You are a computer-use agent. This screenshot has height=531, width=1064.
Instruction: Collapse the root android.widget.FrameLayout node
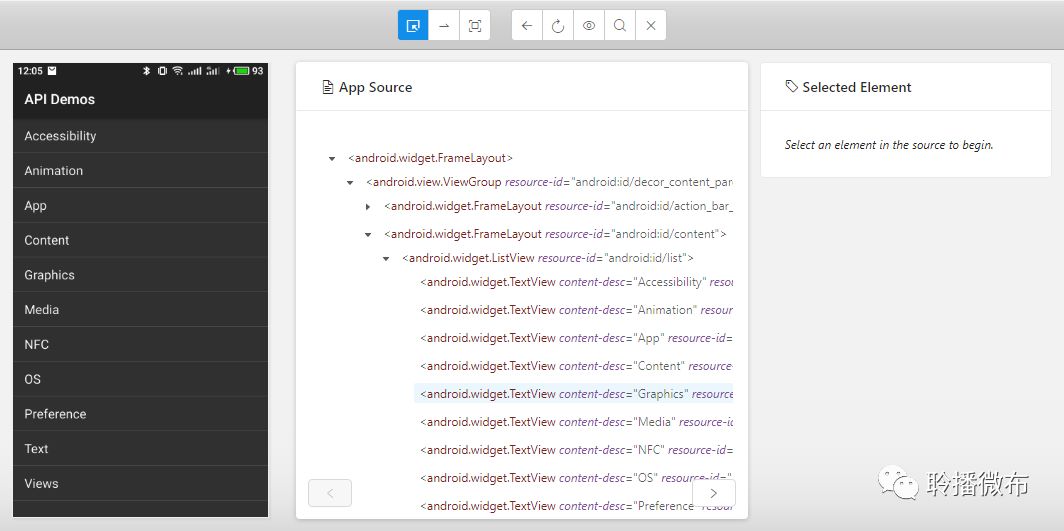(x=332, y=159)
